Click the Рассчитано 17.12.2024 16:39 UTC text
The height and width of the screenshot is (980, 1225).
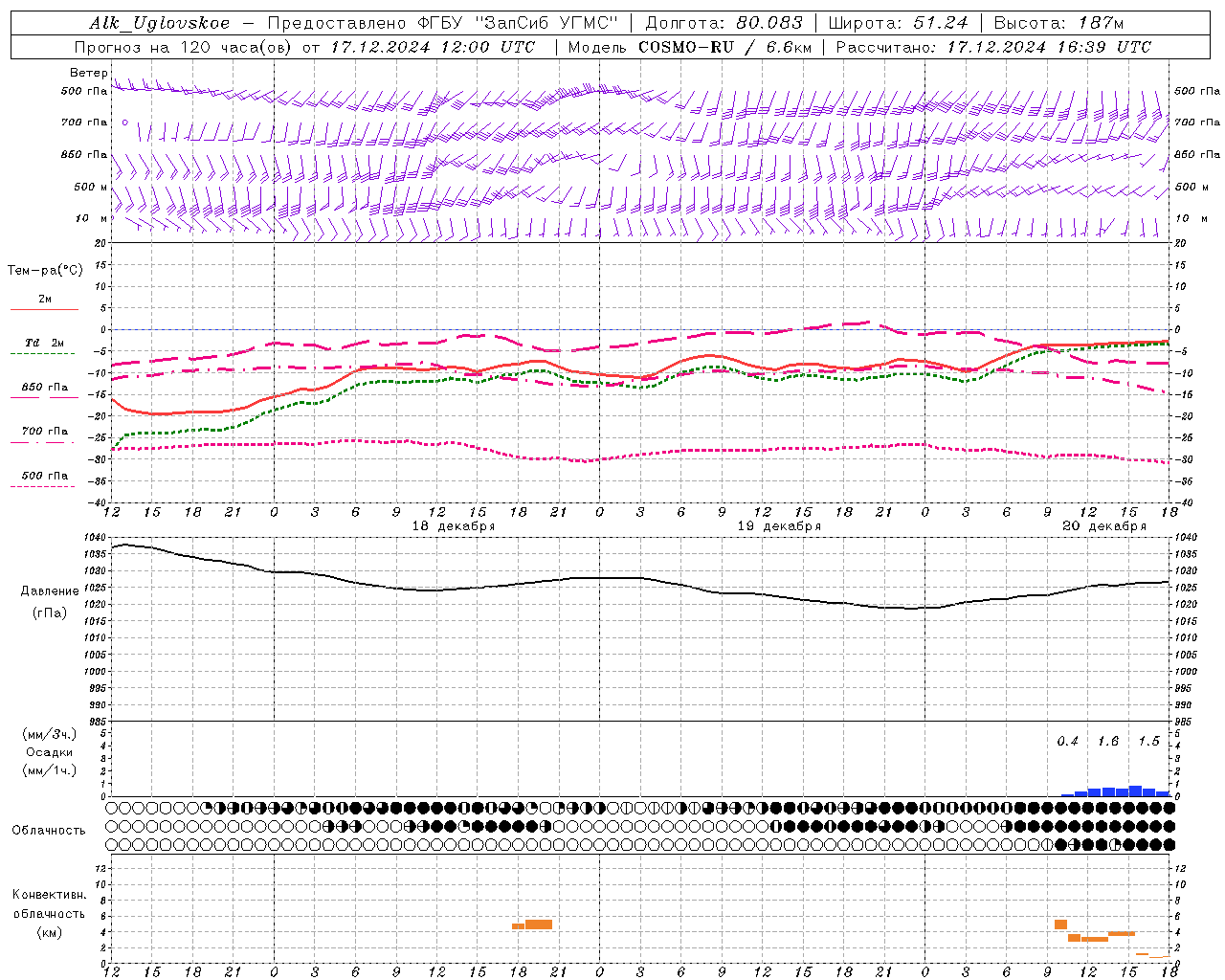click(x=993, y=47)
